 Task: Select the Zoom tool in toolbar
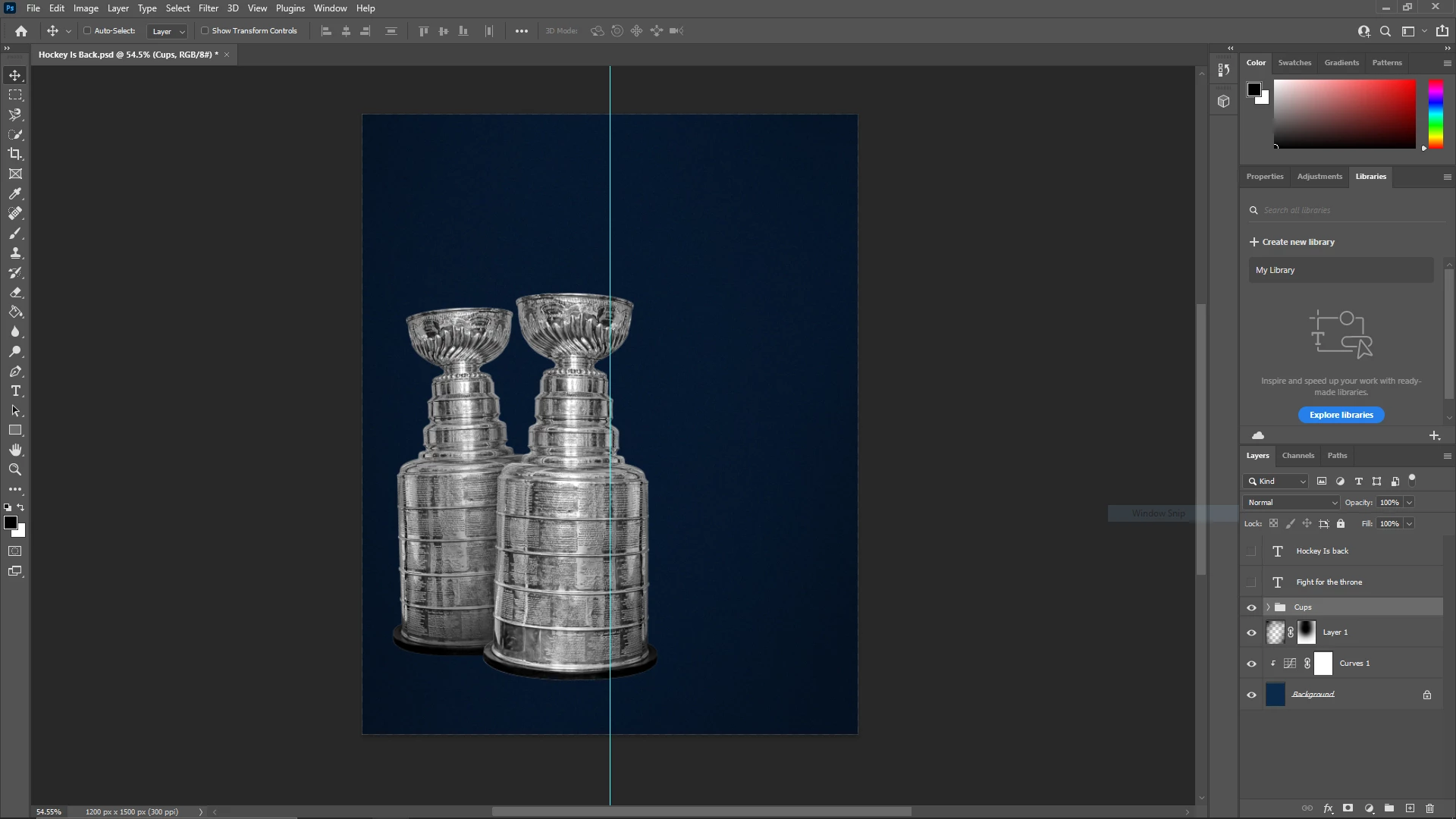[15, 470]
